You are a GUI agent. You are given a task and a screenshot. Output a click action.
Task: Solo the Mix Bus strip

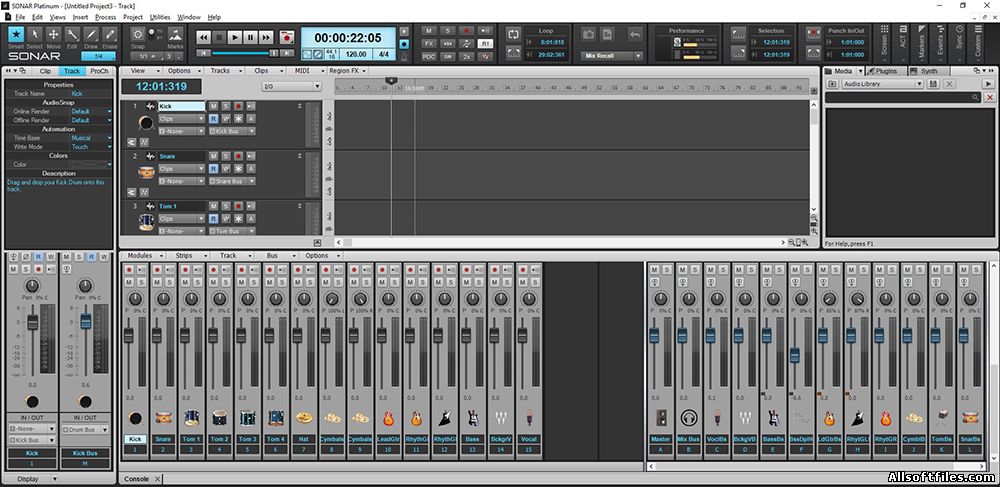pos(695,270)
